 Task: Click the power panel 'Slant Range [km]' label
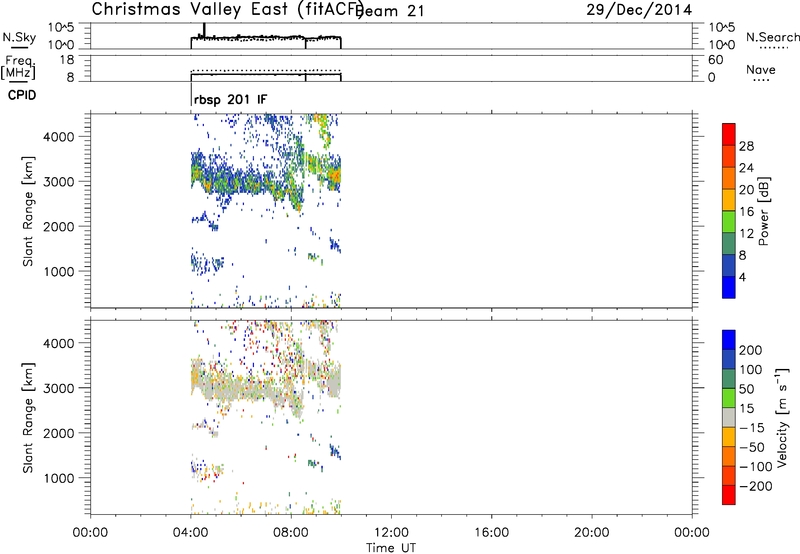pos(28,211)
